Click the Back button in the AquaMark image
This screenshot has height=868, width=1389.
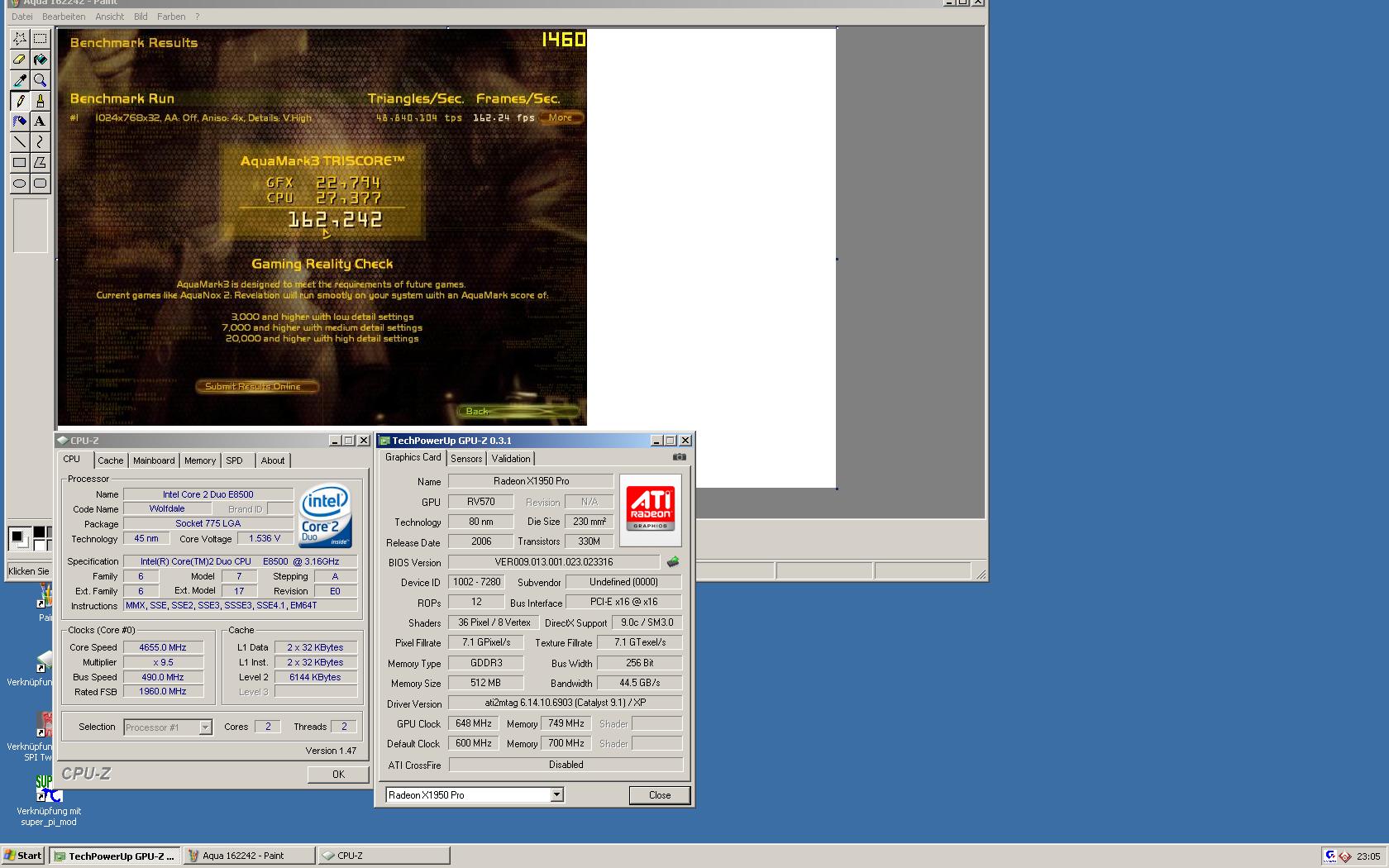point(517,411)
